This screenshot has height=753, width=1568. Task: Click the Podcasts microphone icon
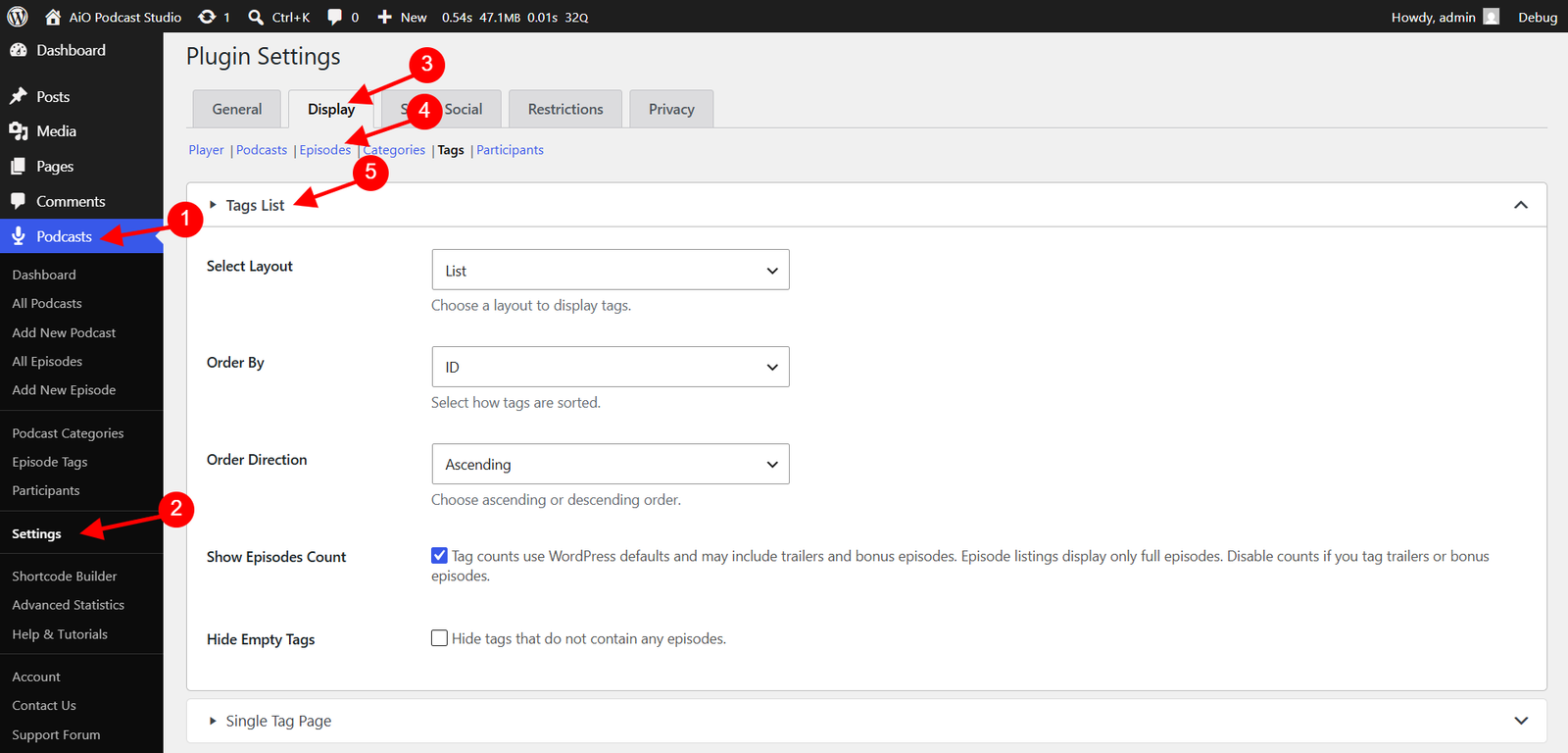18,236
